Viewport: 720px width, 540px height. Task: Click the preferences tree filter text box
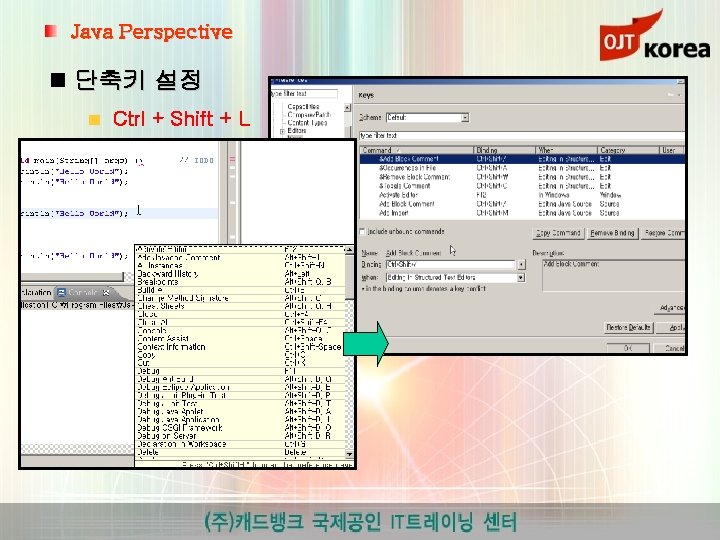pos(304,94)
